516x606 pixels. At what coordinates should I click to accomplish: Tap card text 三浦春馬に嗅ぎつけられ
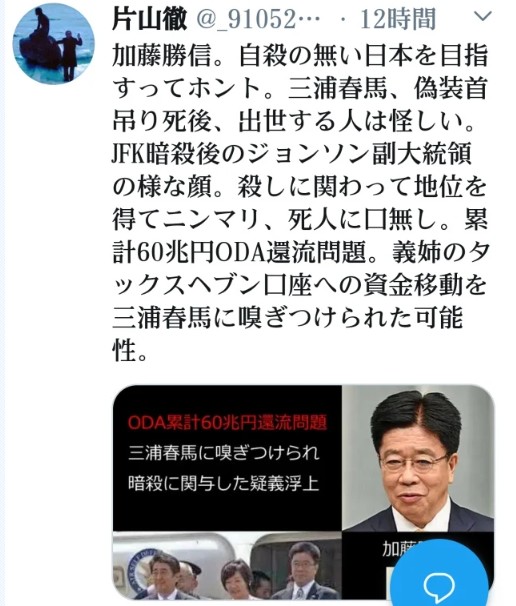click(224, 453)
